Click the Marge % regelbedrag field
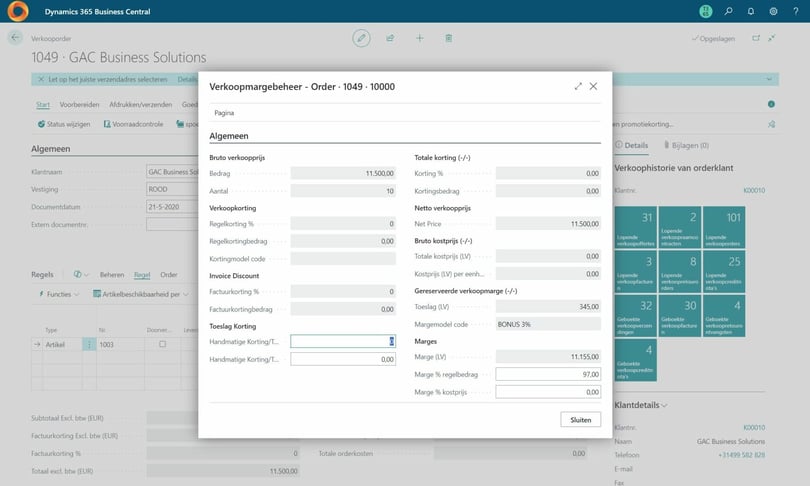The width and height of the screenshot is (810, 486). coord(548,374)
